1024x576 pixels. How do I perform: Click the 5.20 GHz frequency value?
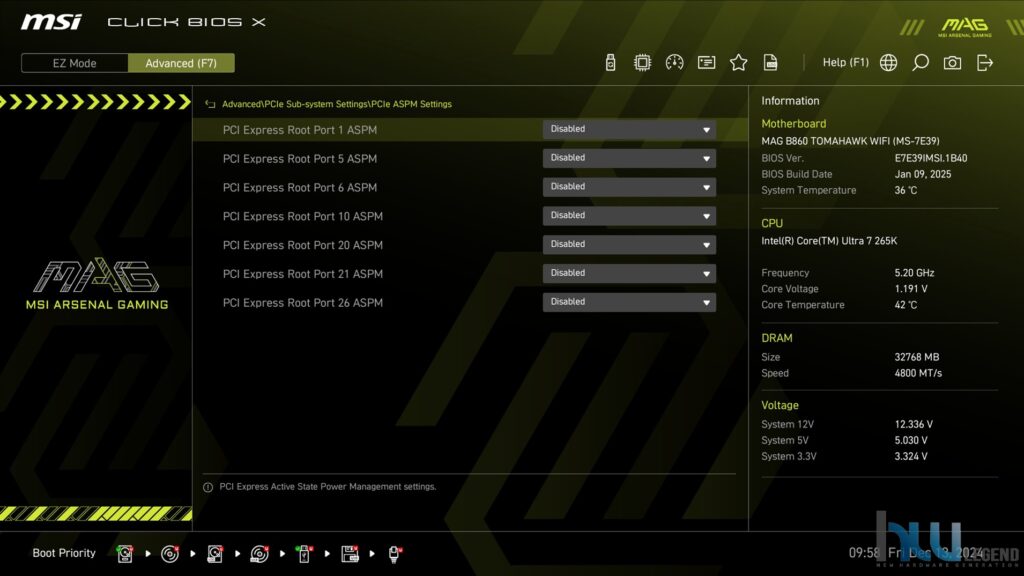click(x=914, y=273)
